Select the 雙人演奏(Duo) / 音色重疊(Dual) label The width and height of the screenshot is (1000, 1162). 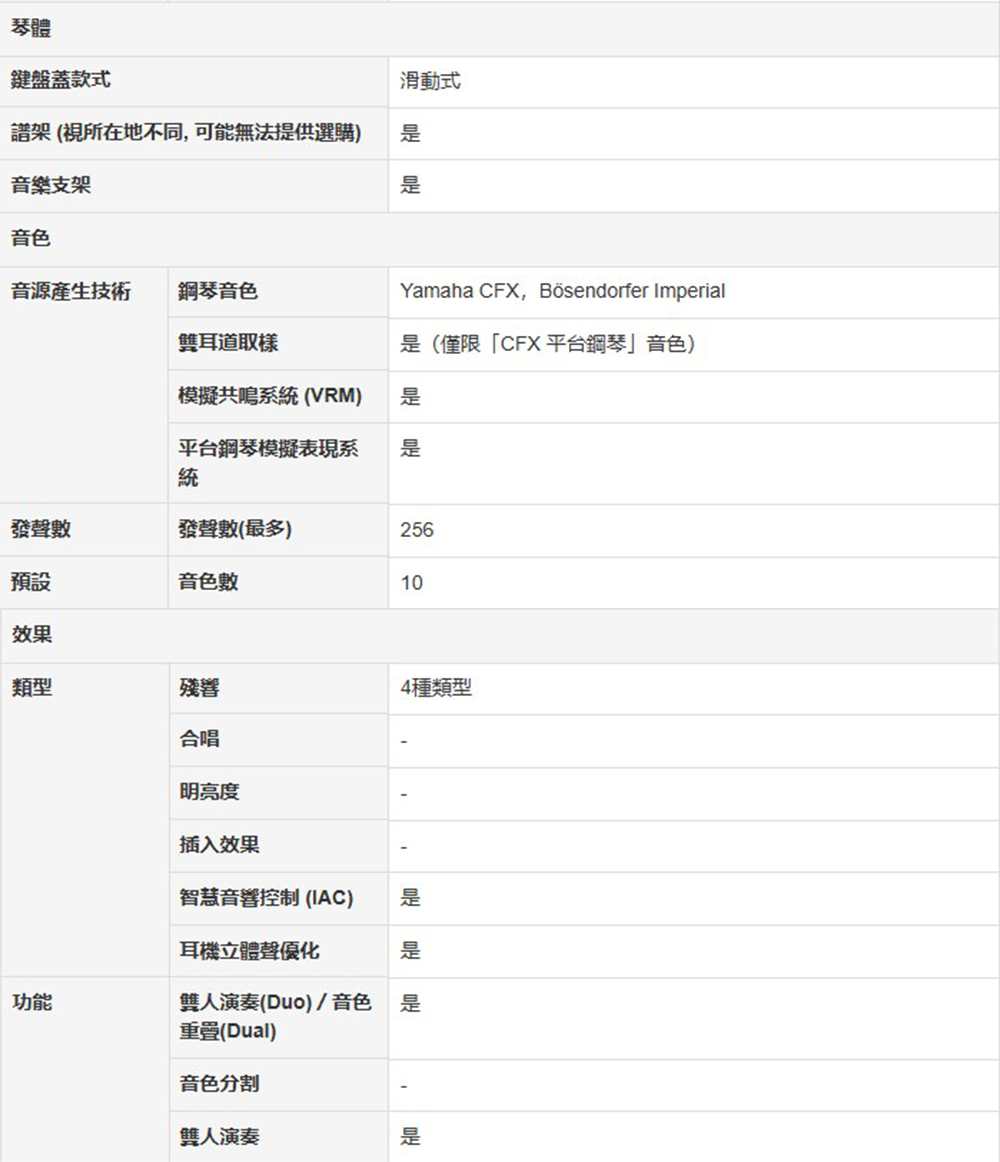pos(275,1017)
